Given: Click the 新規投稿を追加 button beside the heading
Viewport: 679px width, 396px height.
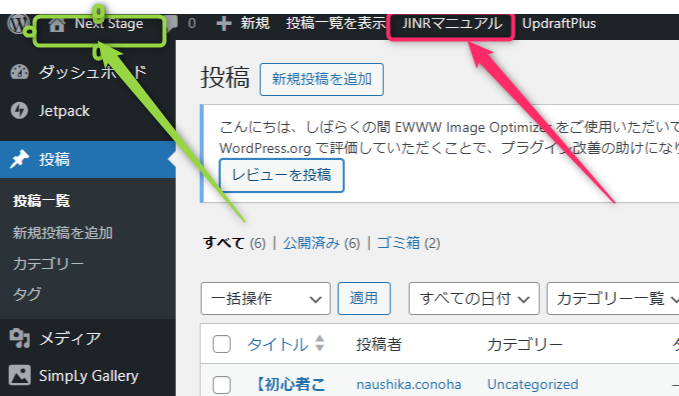Looking at the screenshot, I should tap(322, 79).
